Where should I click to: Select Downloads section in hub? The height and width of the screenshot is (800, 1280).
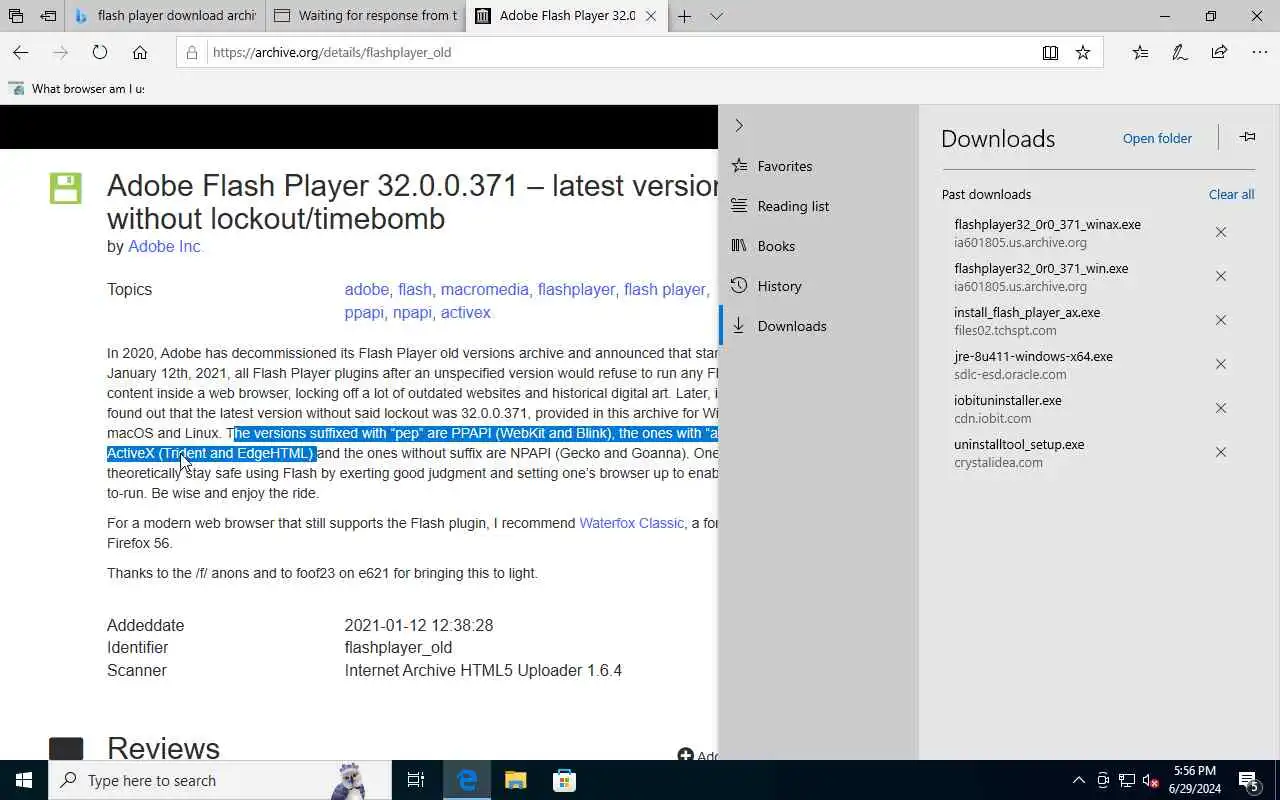tap(818, 326)
